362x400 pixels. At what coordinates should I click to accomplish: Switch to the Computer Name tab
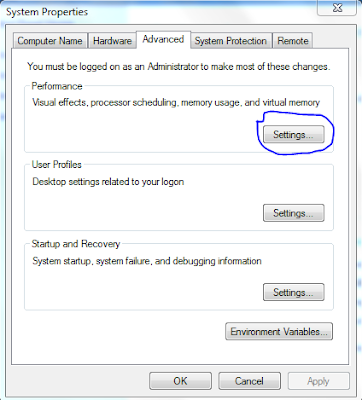tap(50, 41)
